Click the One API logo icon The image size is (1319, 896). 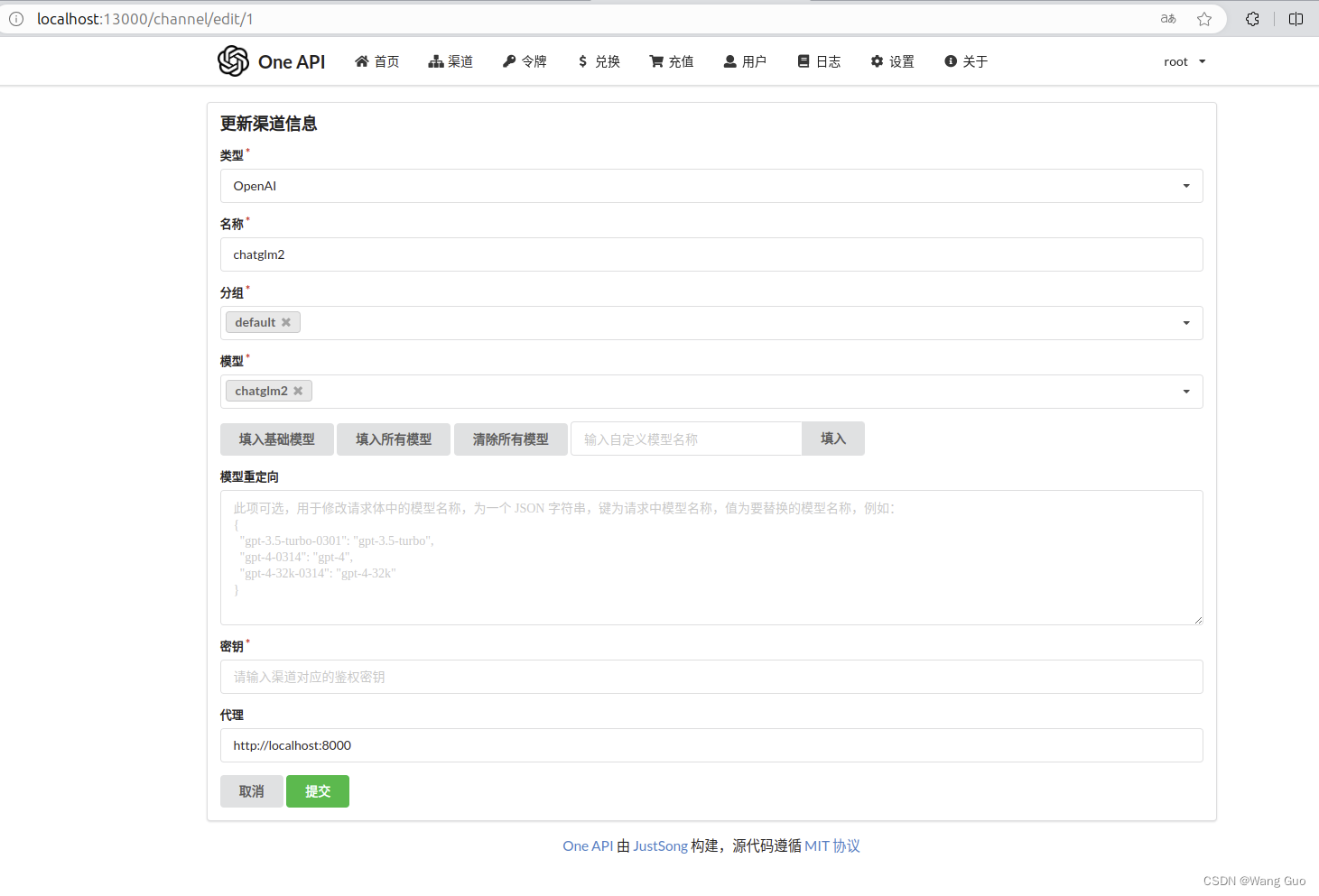point(233,61)
